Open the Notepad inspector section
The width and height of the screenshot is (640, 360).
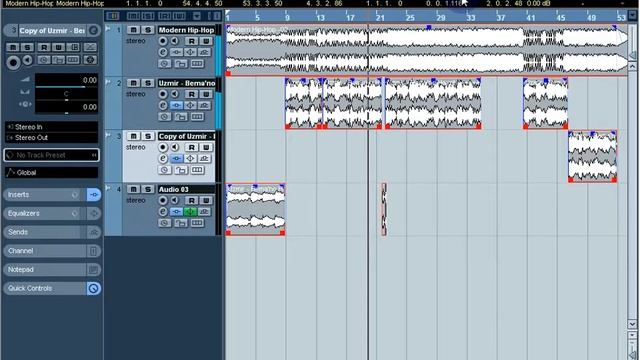(45, 270)
